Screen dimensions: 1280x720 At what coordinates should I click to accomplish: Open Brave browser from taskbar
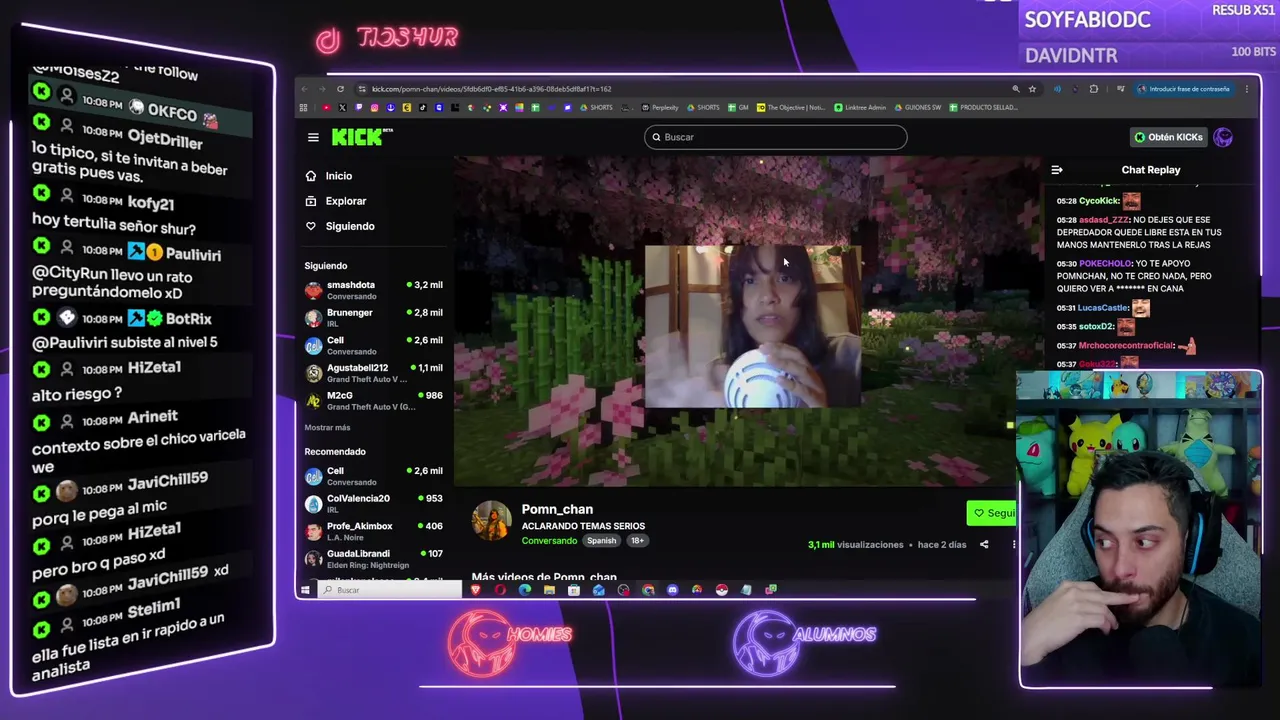click(476, 590)
